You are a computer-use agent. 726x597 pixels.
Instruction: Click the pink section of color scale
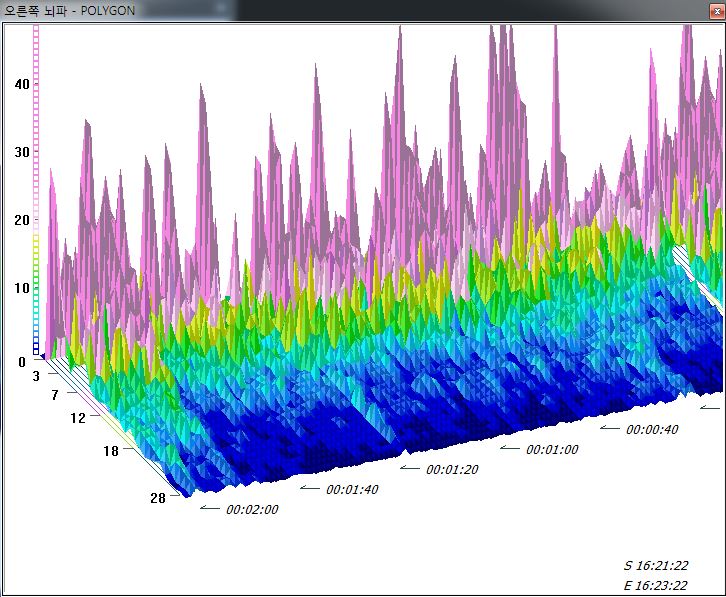click(x=37, y=120)
